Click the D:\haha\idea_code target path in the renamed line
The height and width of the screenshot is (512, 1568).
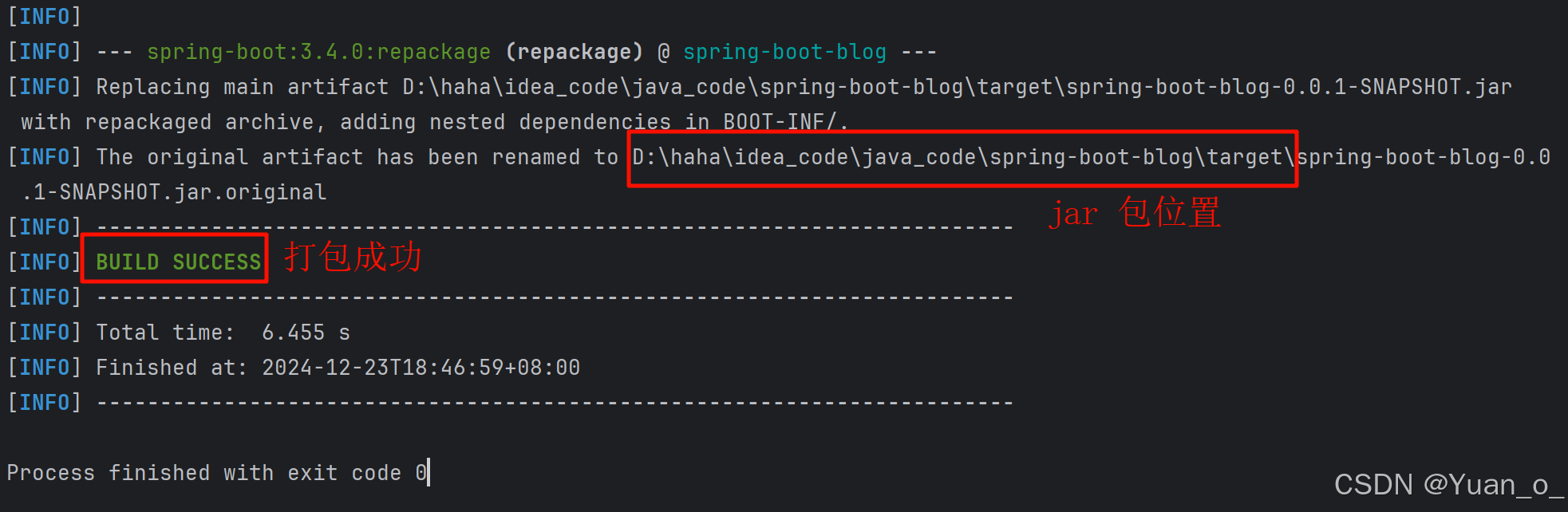963,158
